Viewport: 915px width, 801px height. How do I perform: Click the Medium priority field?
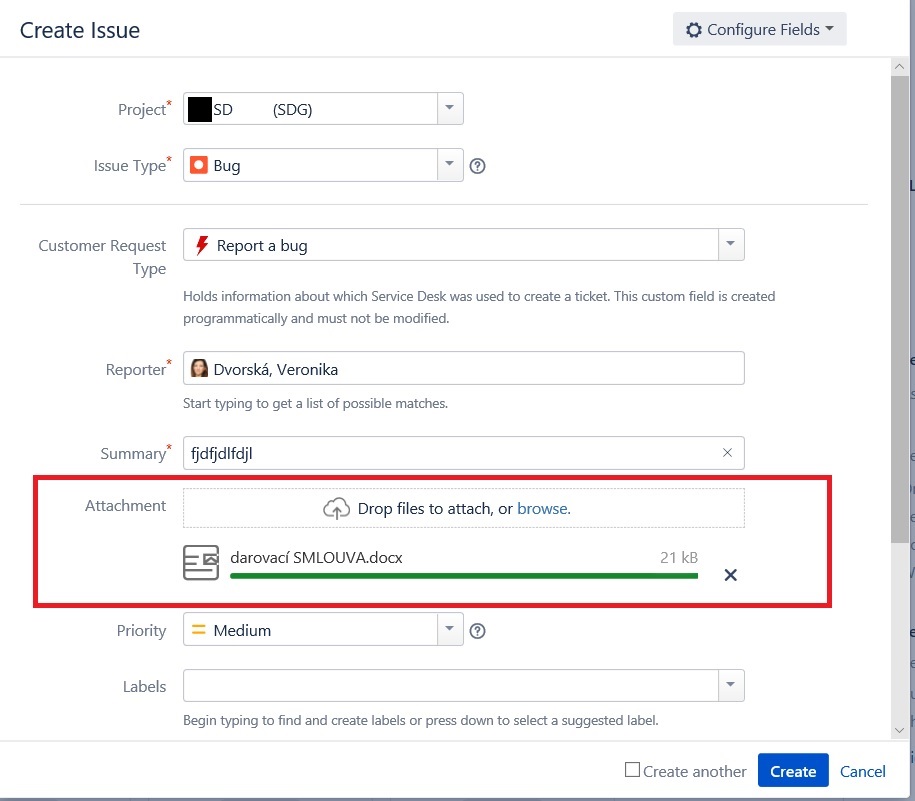tap(323, 629)
